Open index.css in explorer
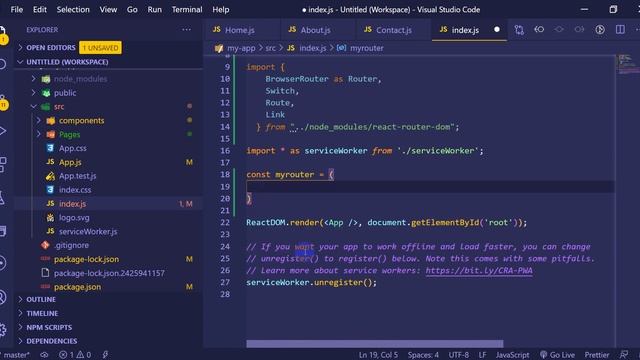 [x=75, y=190]
